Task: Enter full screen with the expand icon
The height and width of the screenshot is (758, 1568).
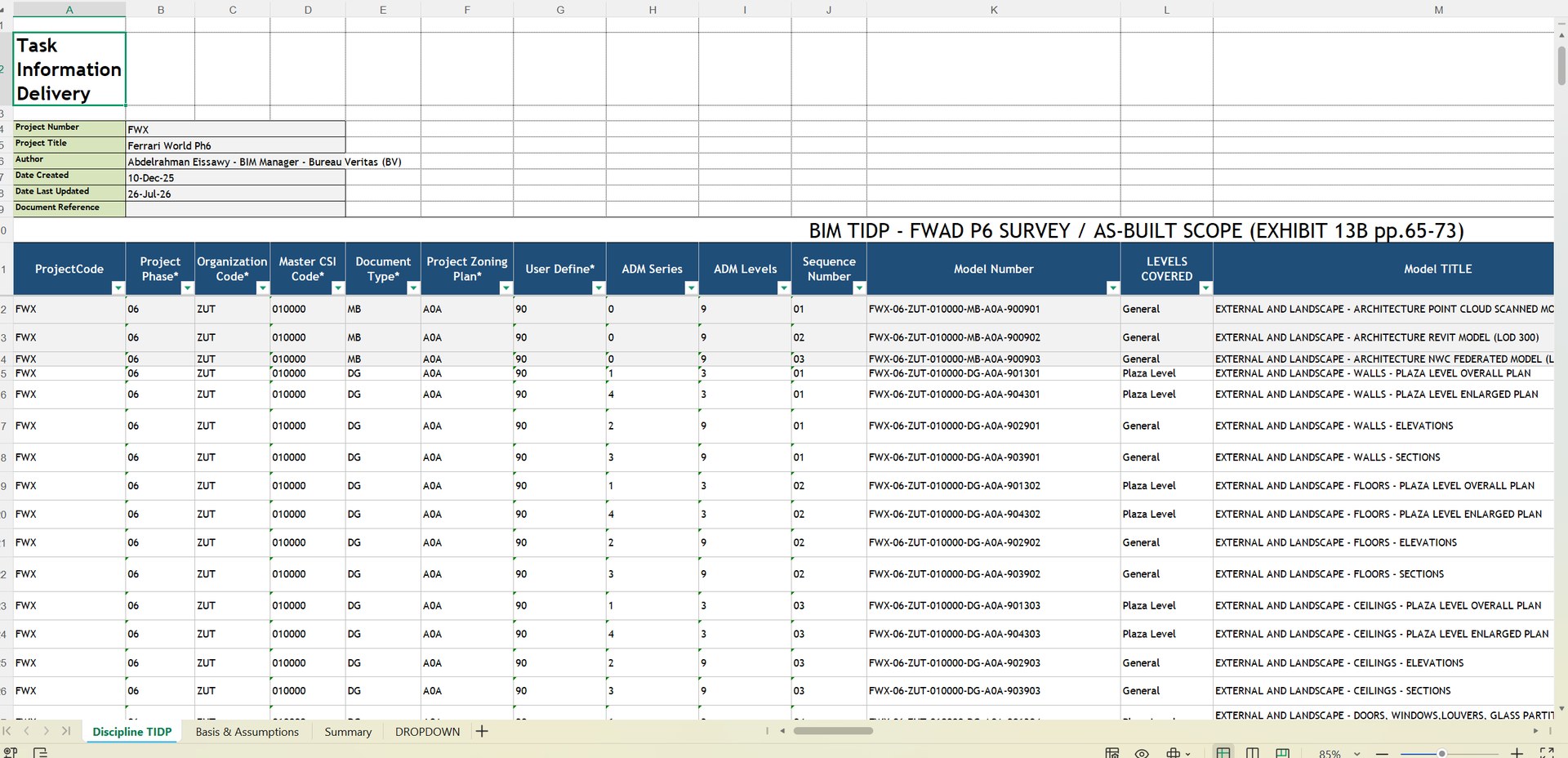Action: (x=1547, y=753)
